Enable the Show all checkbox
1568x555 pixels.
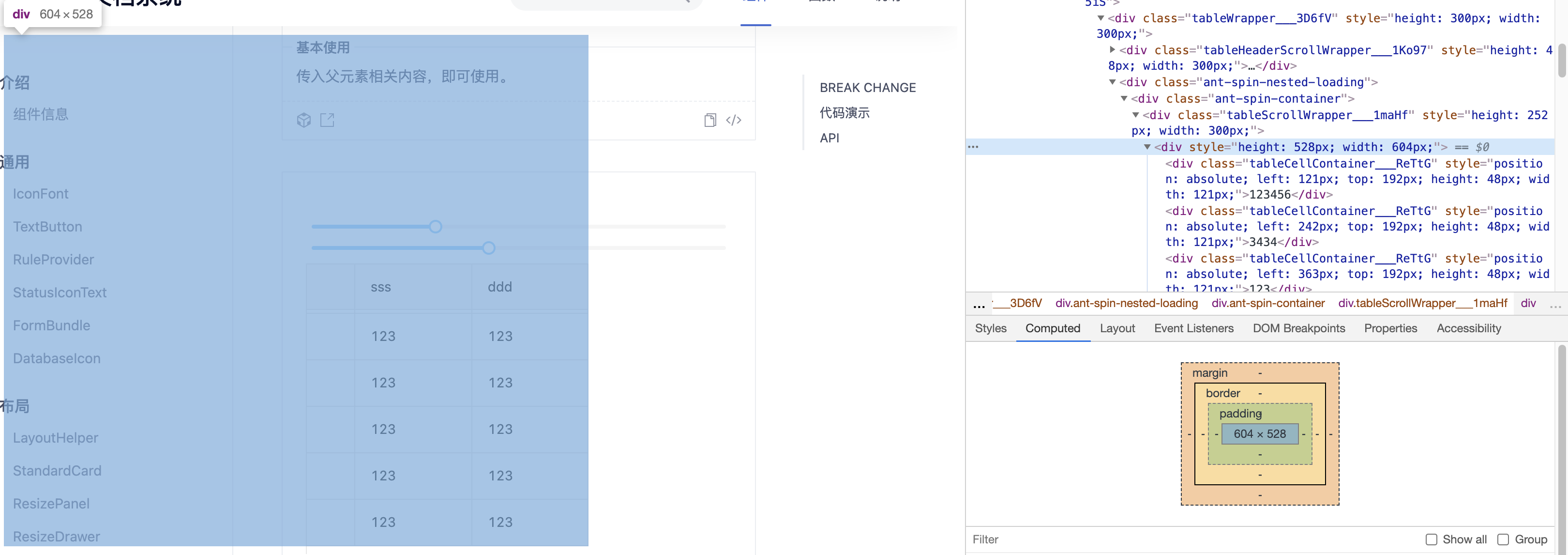click(x=1431, y=539)
